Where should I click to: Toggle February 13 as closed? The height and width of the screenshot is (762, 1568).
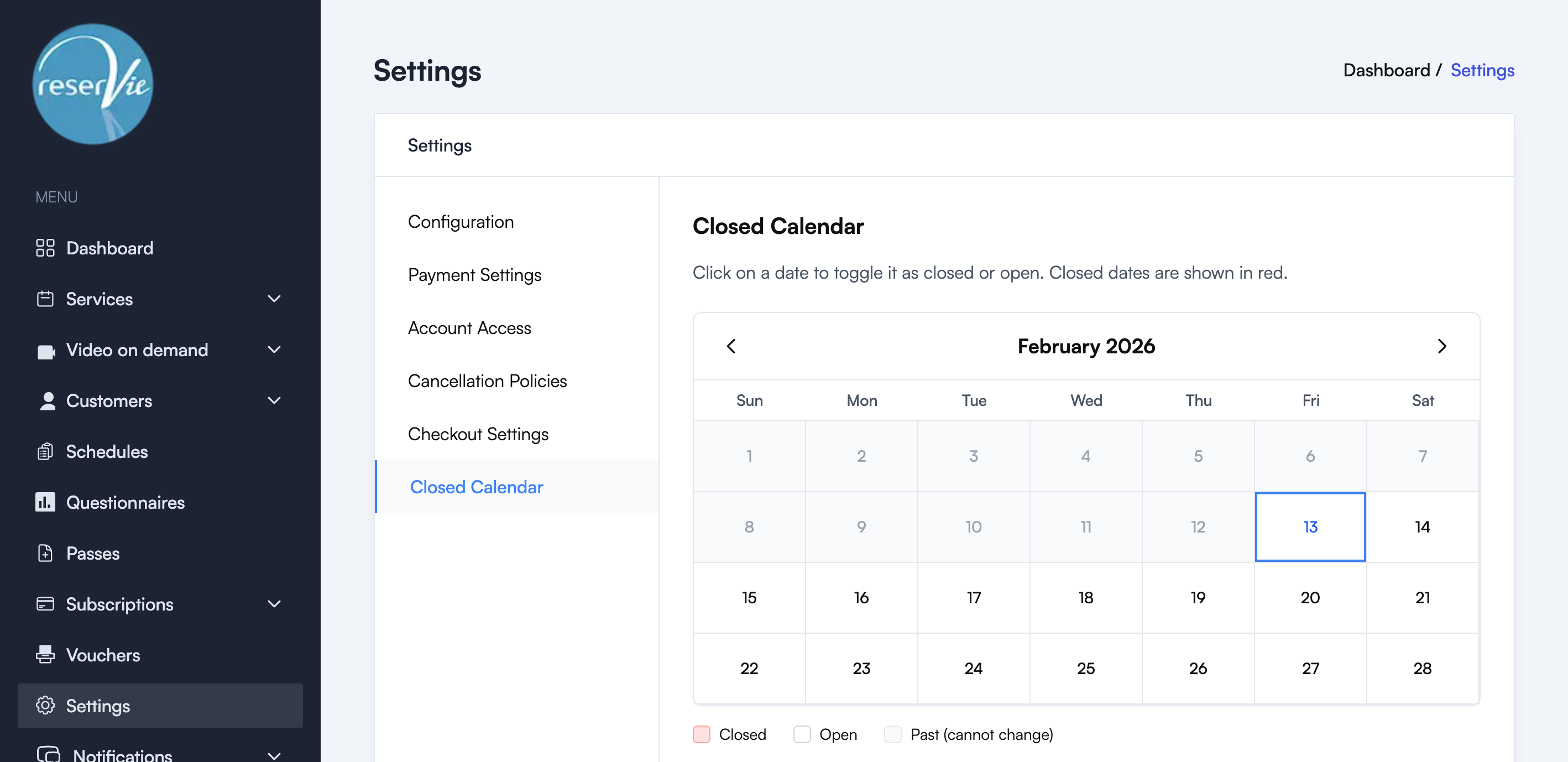(1310, 527)
